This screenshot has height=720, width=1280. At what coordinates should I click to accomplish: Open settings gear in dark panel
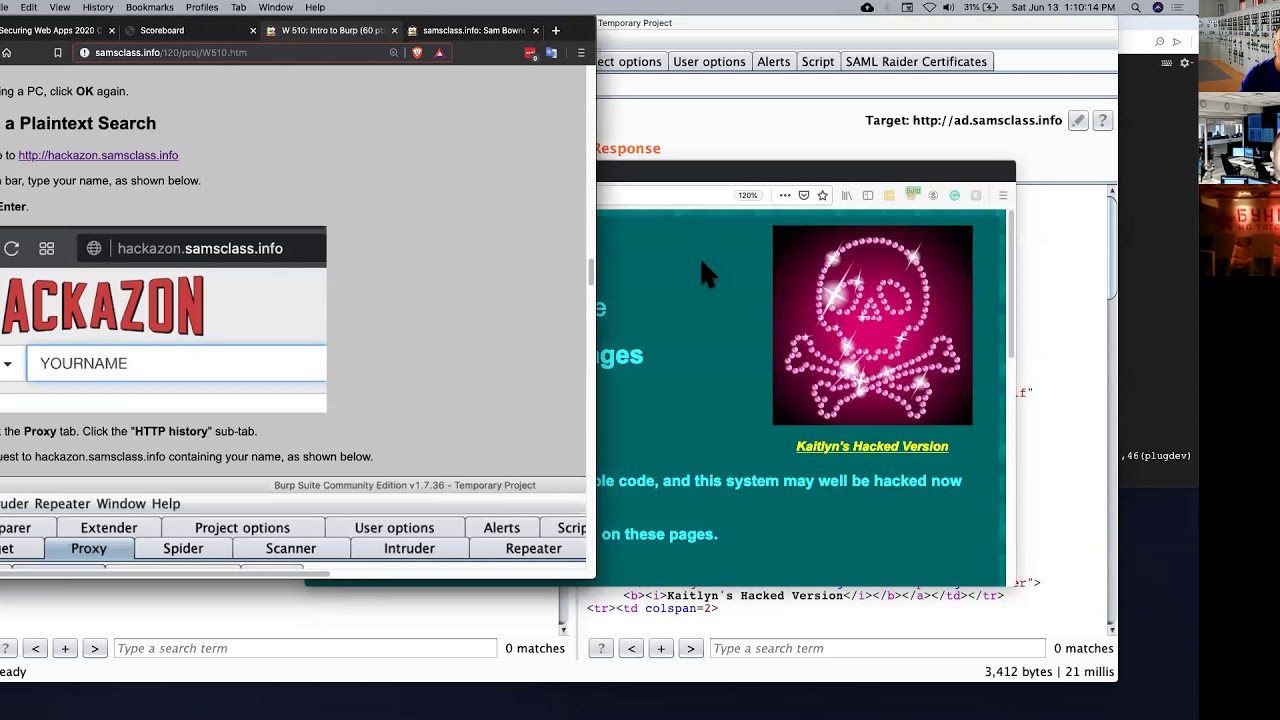point(1186,63)
